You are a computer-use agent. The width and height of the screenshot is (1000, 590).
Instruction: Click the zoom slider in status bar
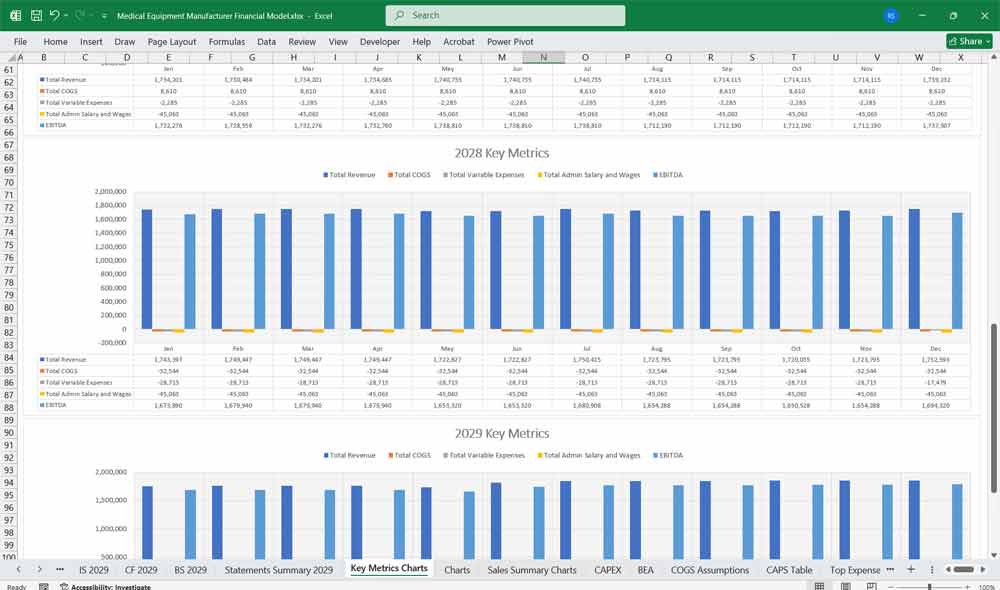[930, 586]
